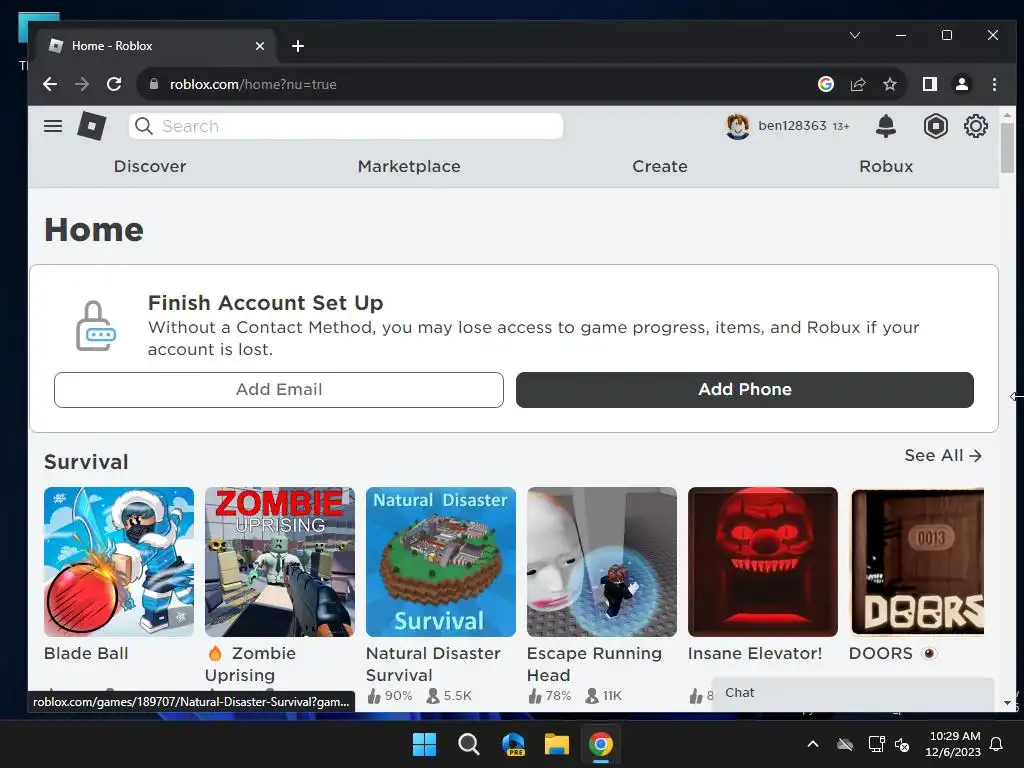Viewport: 1024px width, 768px height.
Task: Click the Survival section heading
Action: click(86, 462)
